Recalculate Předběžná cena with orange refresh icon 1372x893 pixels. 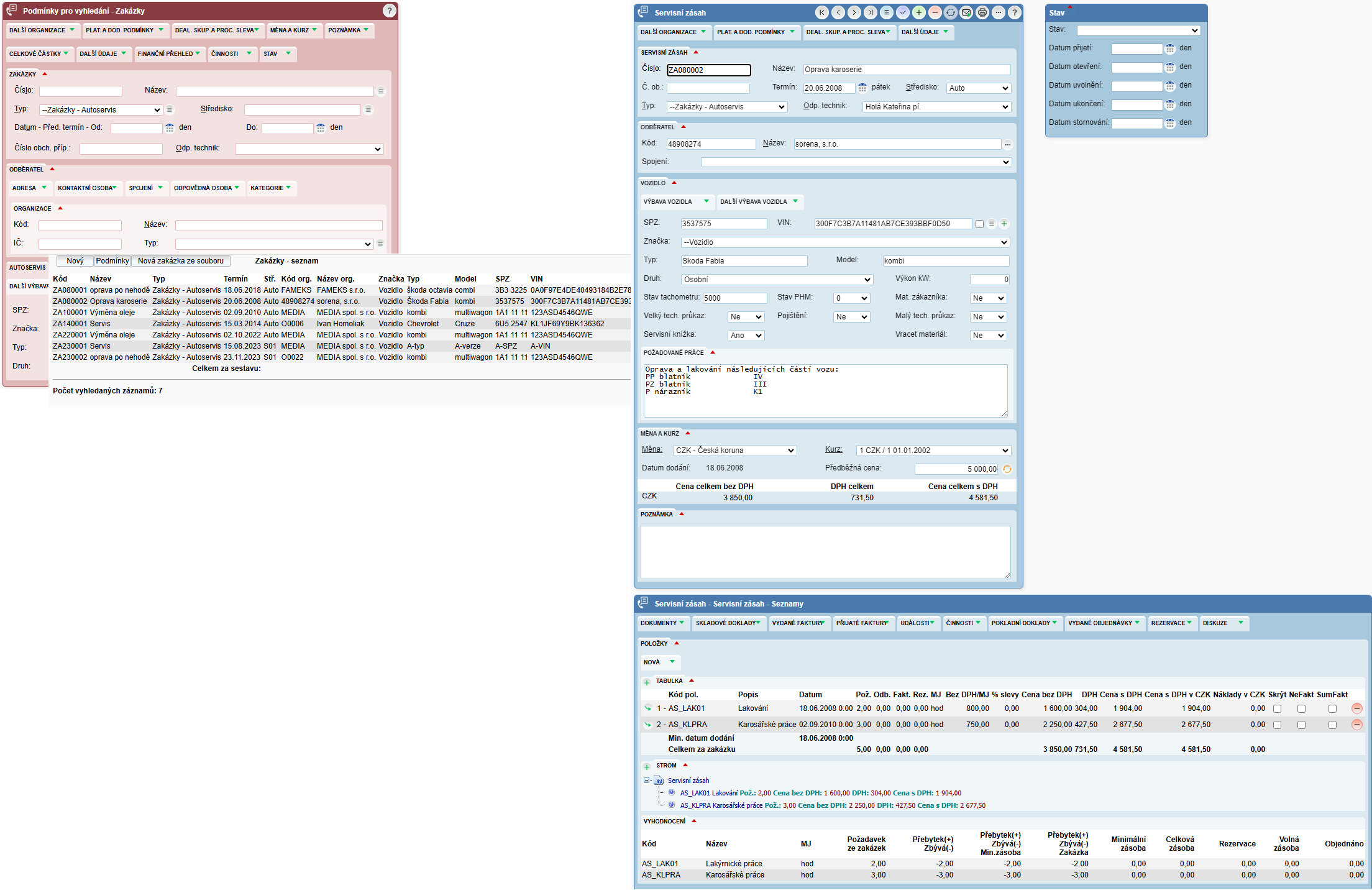[1007, 469]
